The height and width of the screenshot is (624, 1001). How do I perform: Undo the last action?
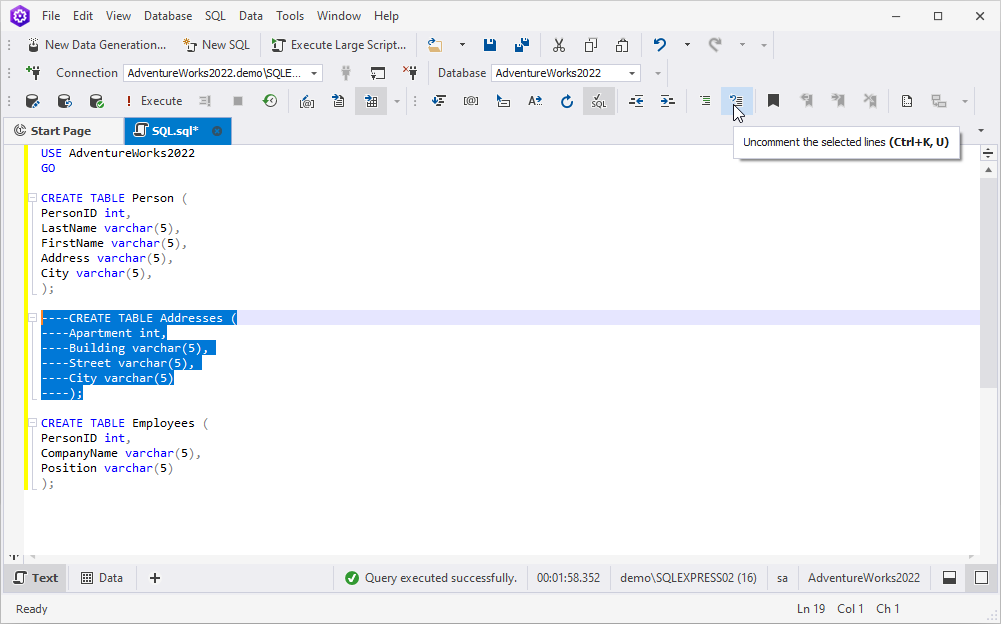point(660,45)
